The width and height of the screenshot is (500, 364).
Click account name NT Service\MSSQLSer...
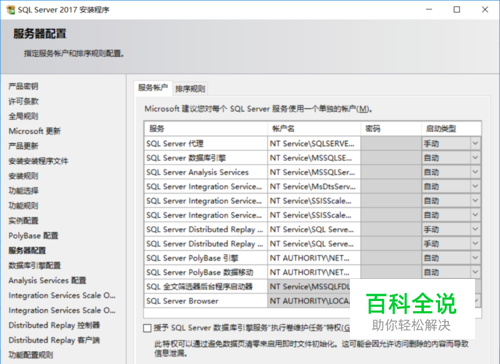pos(314,172)
